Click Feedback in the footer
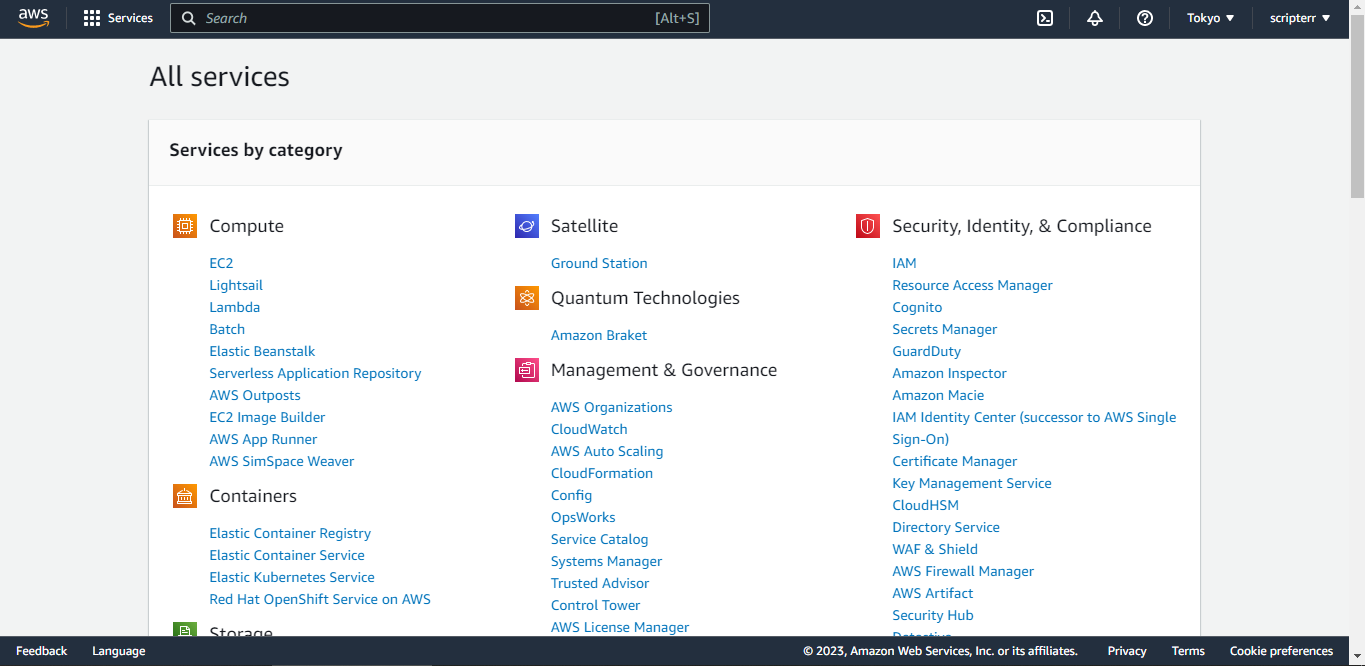Screen dimensions: 1365x666 (x=41, y=651)
